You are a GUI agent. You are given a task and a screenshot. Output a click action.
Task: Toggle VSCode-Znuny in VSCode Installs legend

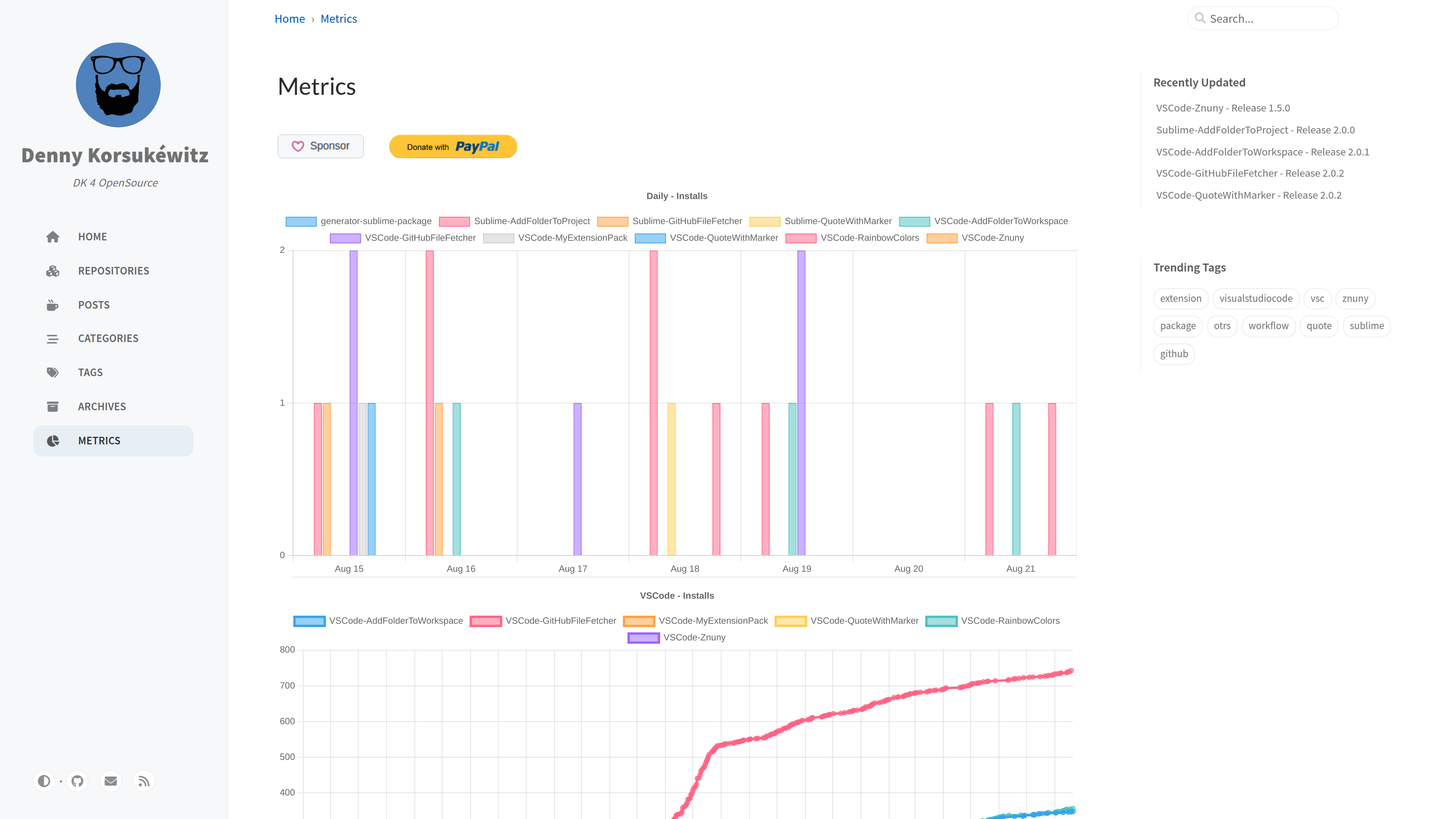click(x=676, y=637)
